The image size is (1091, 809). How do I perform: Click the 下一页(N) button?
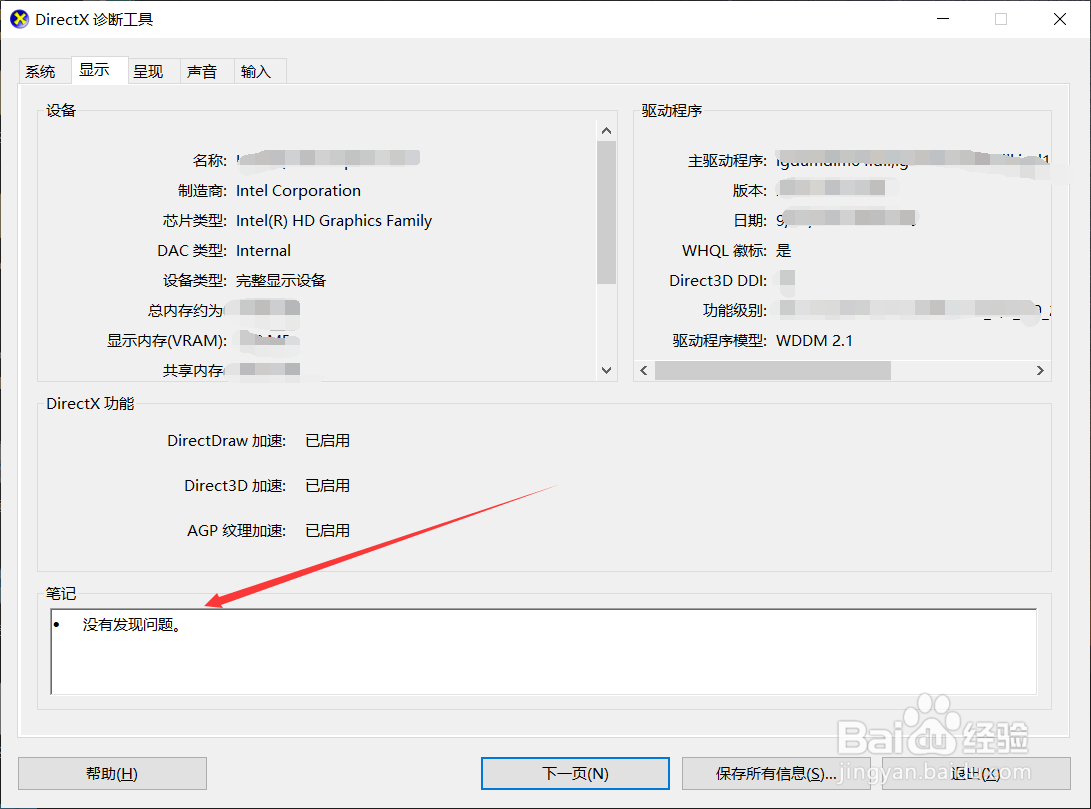(x=575, y=773)
